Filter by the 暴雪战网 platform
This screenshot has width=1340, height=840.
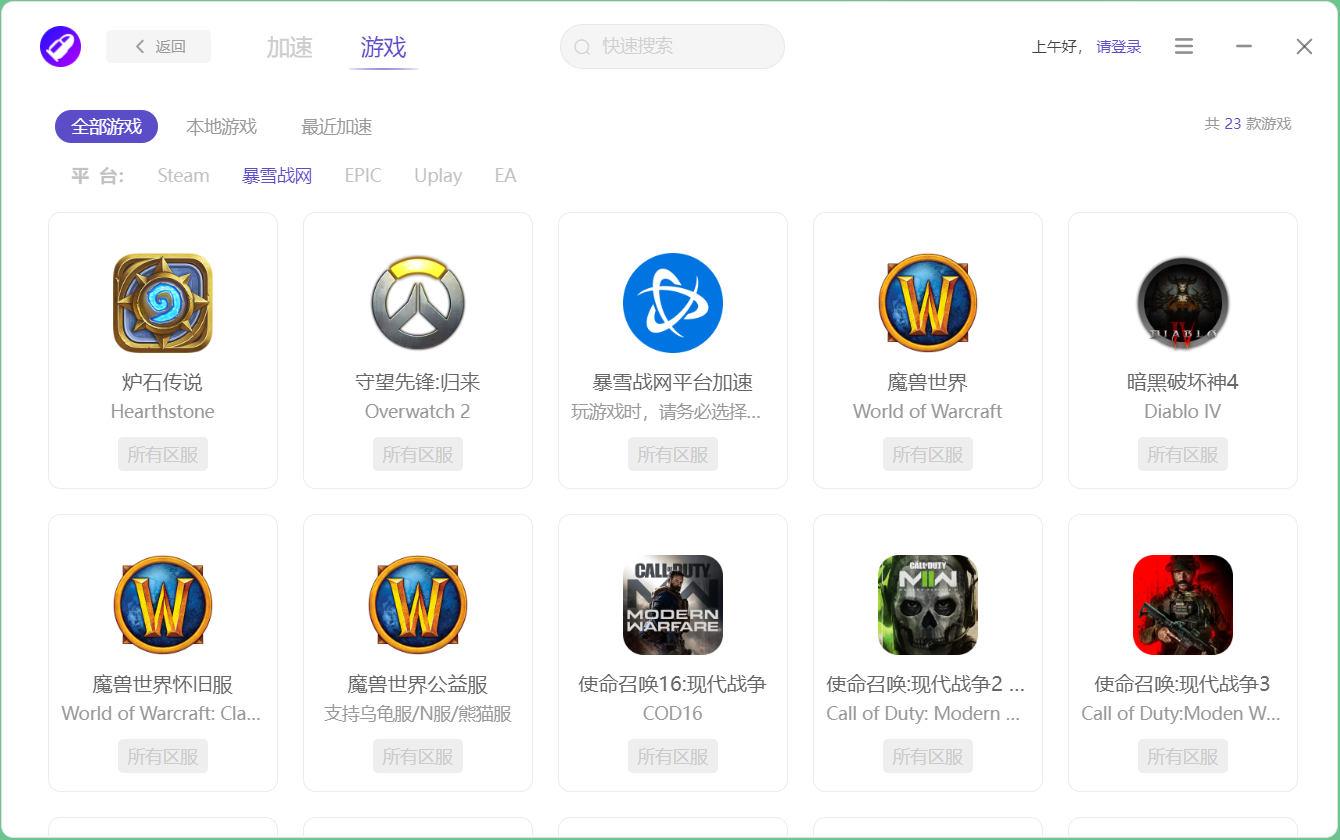(x=277, y=176)
